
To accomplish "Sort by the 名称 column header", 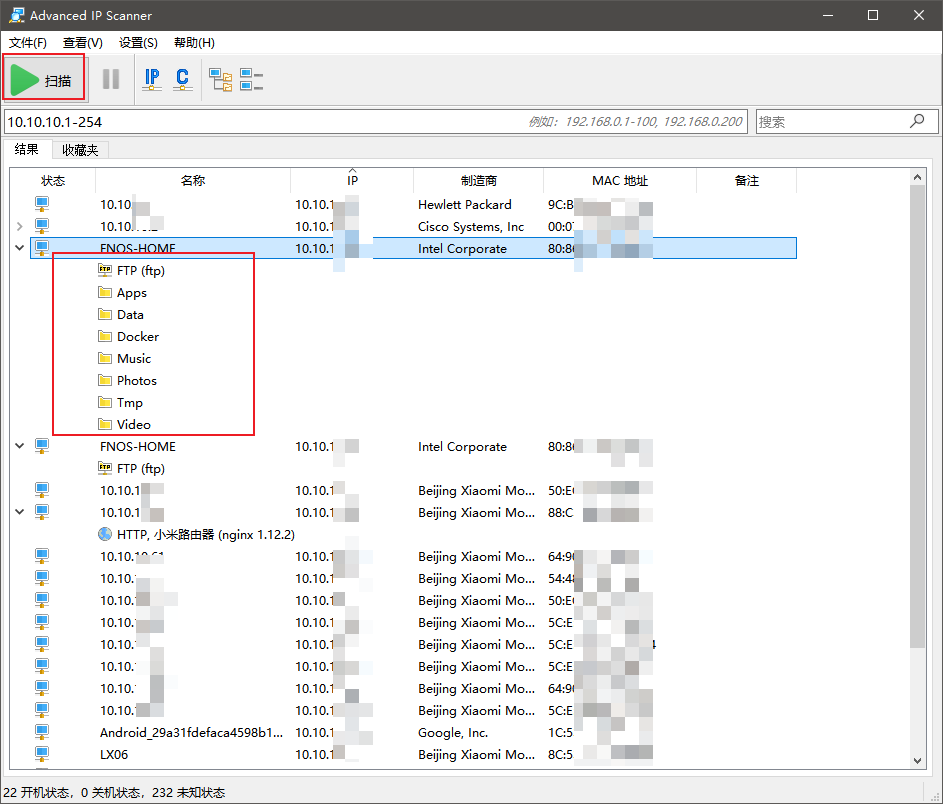I will (193, 180).
